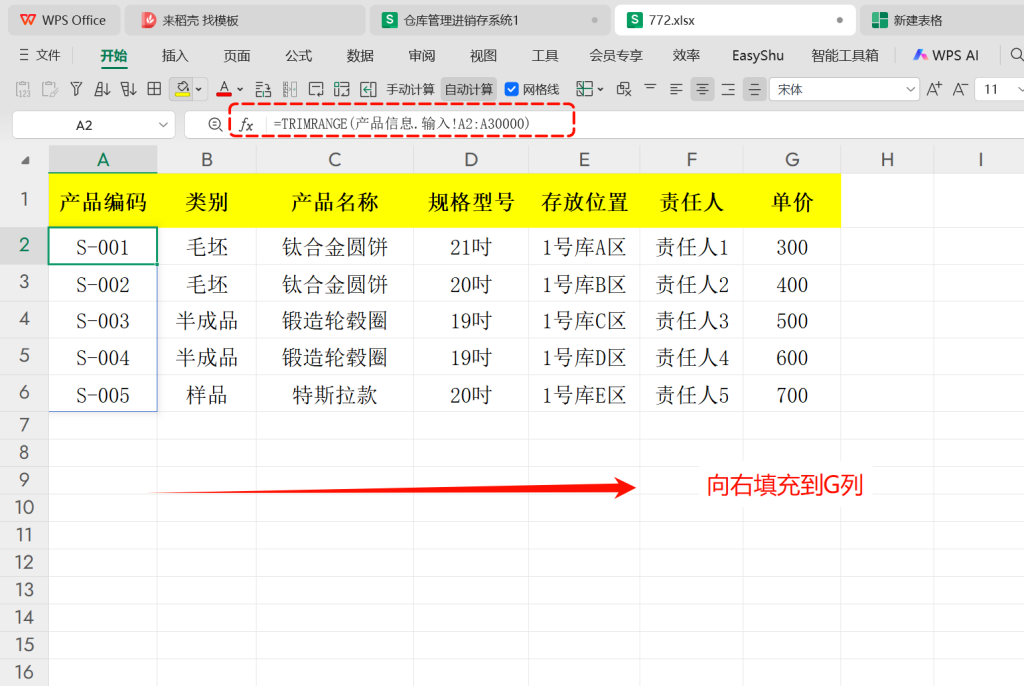Switch to manual calculation (手动计算)
The height and width of the screenshot is (686, 1024).
point(410,90)
